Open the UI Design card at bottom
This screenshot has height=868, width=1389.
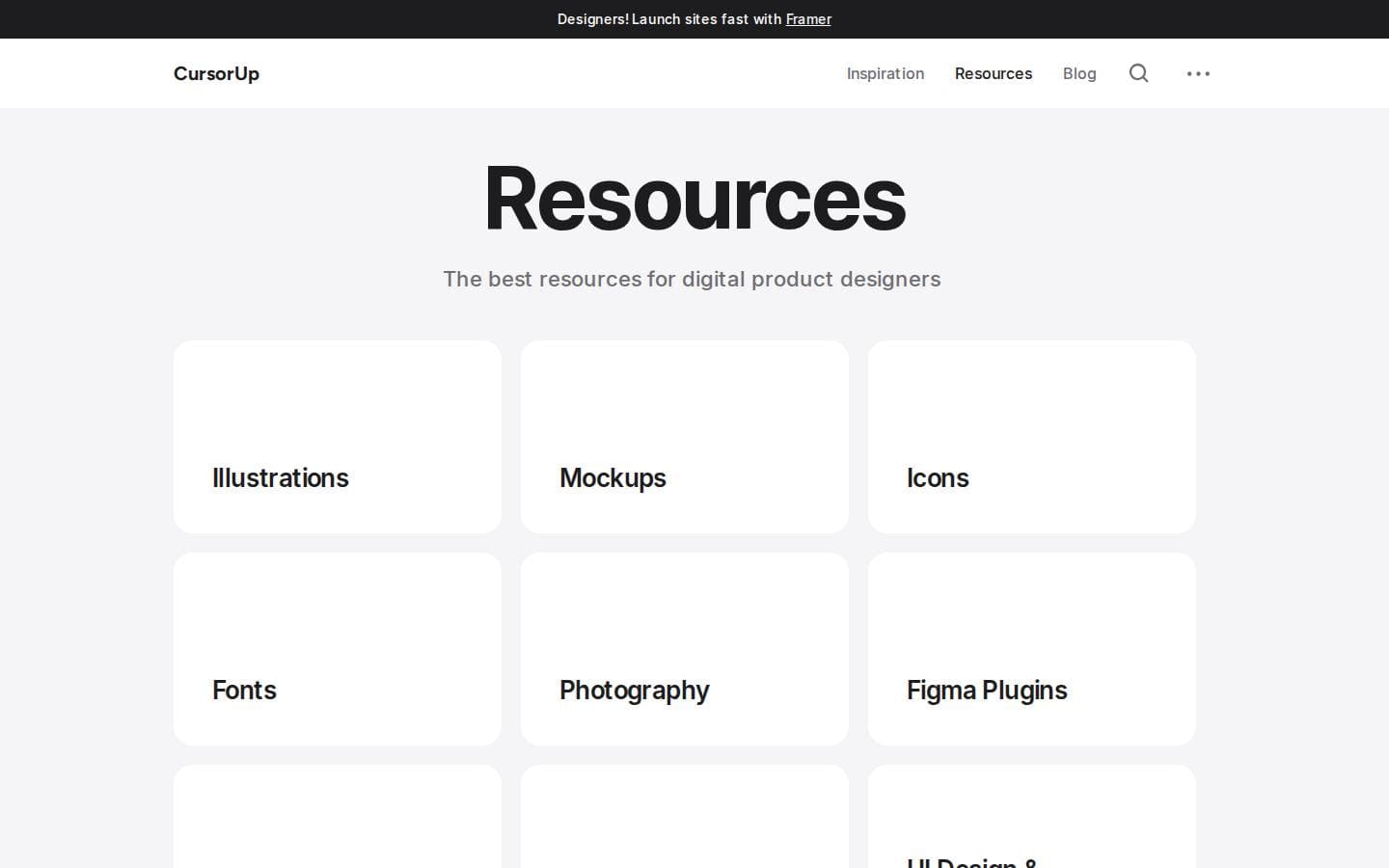coord(1032,817)
